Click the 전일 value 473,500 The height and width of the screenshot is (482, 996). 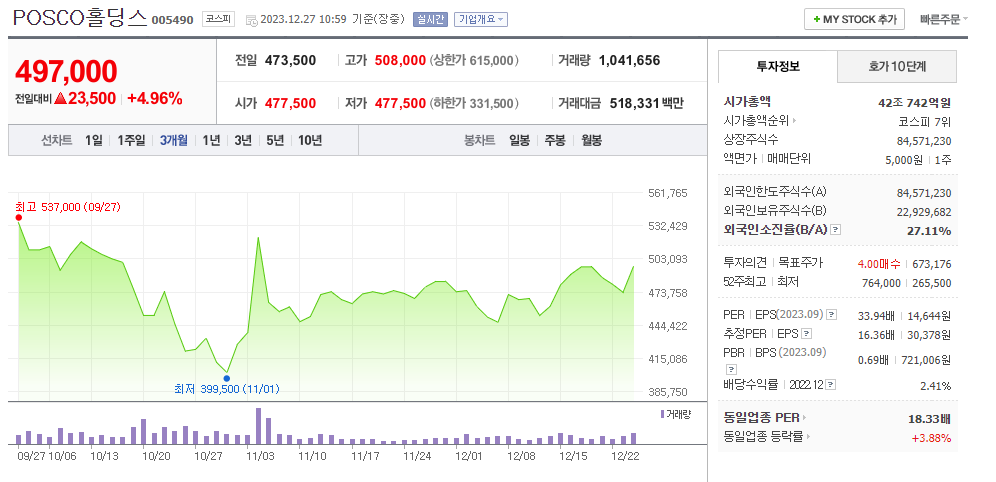[x=290, y=61]
